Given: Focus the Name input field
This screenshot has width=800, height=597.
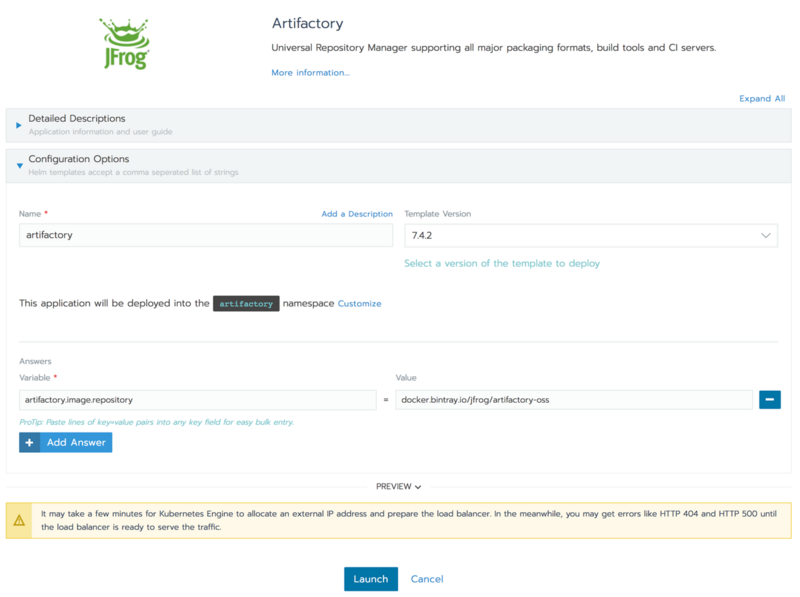Looking at the screenshot, I should point(206,235).
